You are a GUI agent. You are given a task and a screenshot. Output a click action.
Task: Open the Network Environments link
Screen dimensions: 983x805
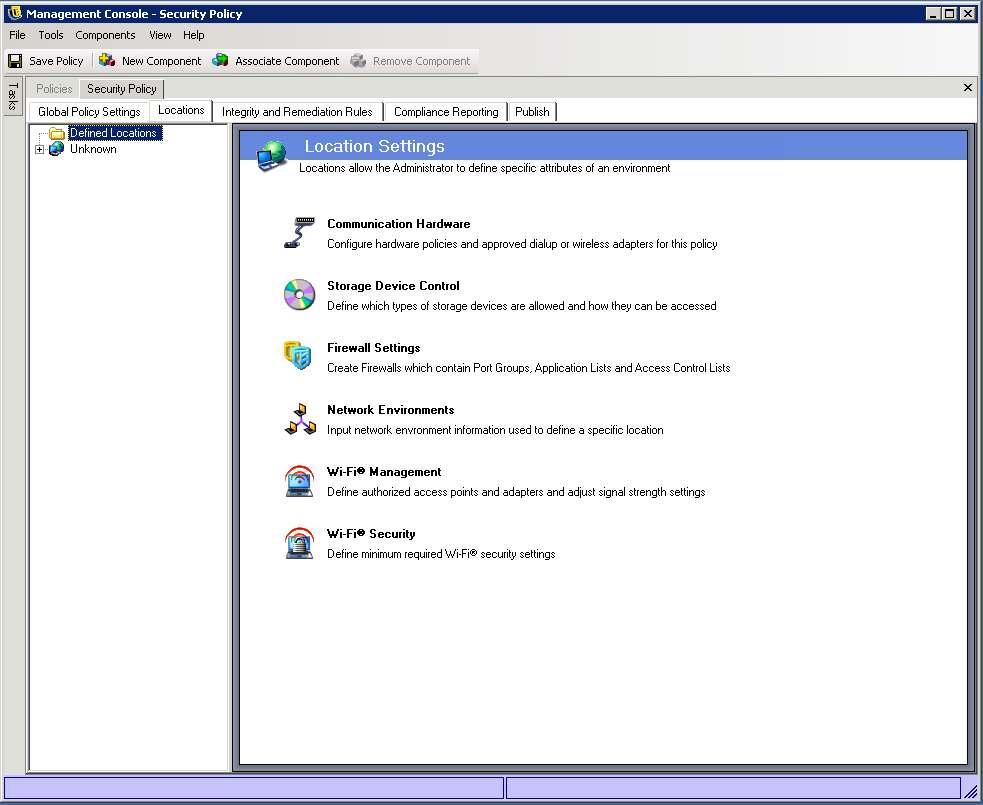(391, 410)
